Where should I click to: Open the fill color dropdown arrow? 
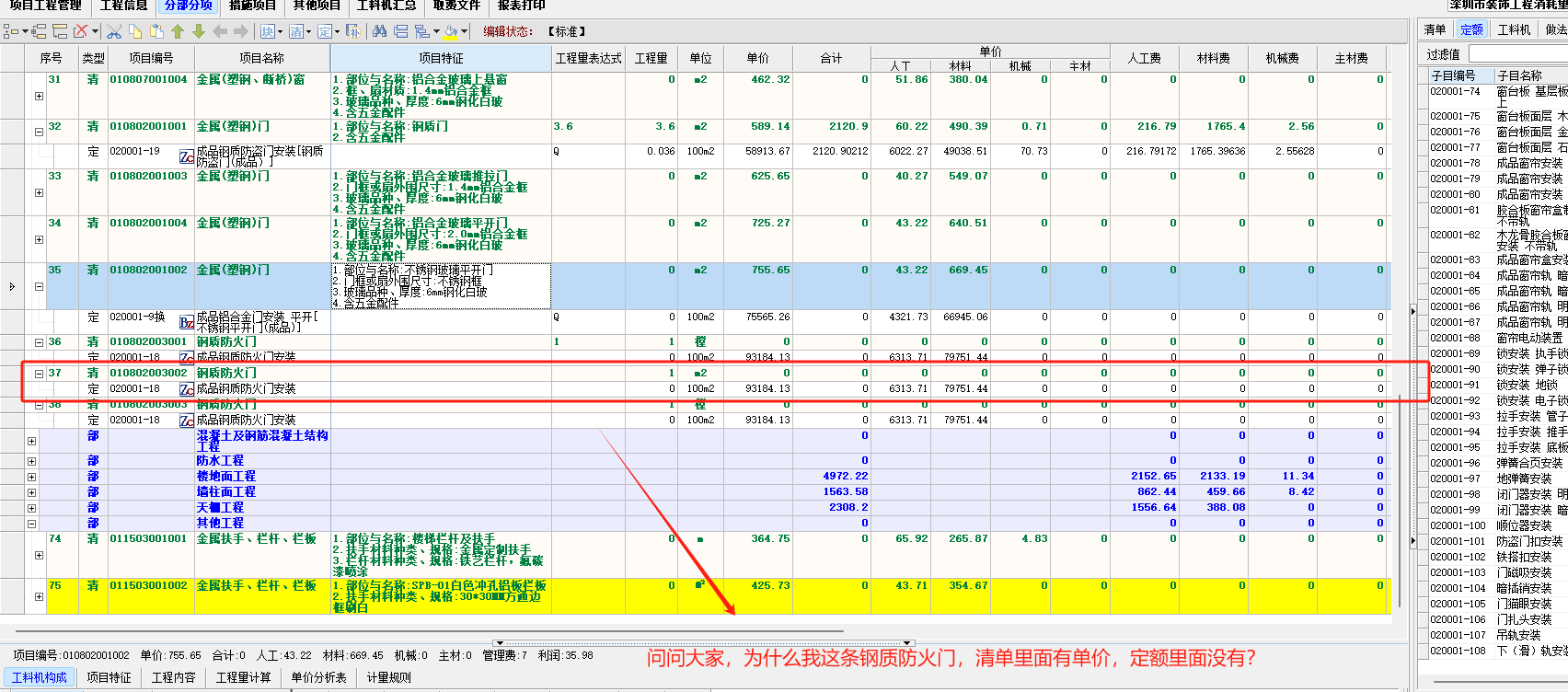point(464,31)
